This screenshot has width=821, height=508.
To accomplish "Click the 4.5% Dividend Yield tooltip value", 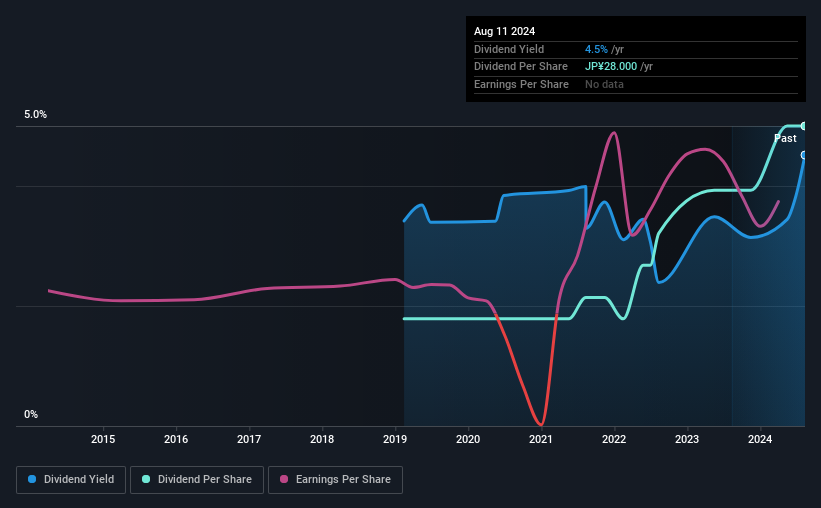I will coord(596,49).
